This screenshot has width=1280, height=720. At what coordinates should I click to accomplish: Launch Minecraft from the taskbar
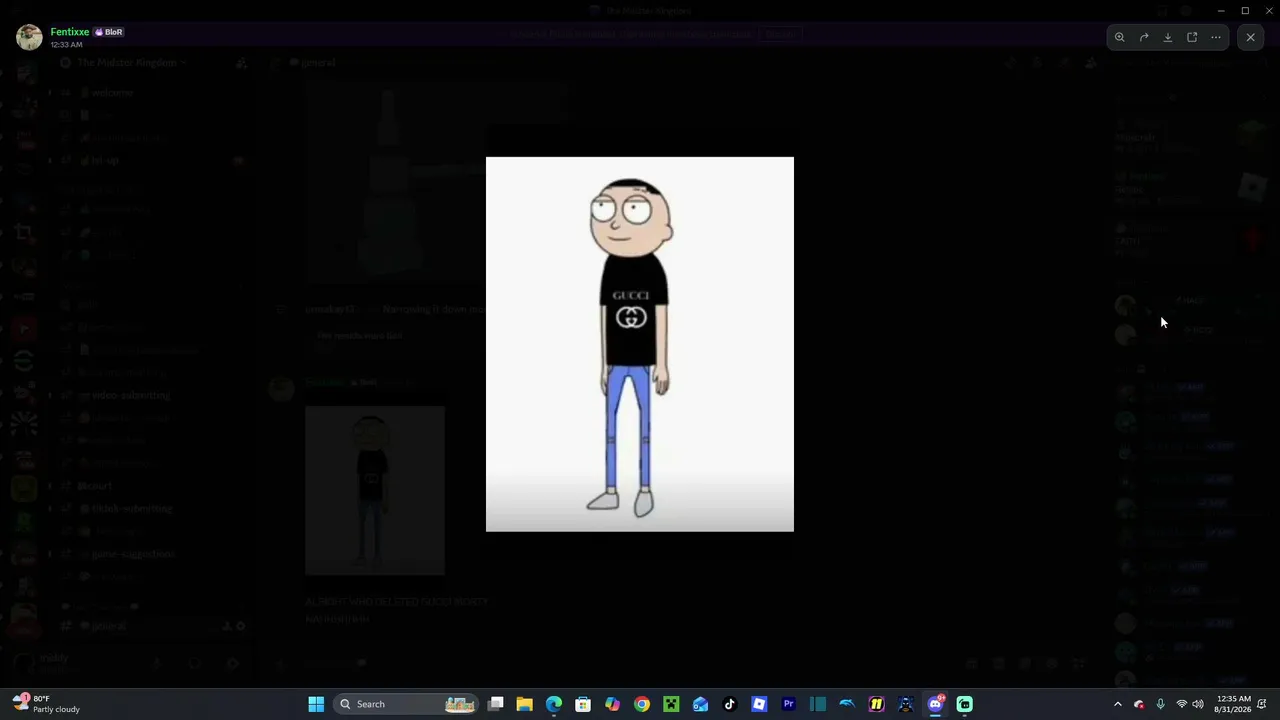tap(671, 704)
